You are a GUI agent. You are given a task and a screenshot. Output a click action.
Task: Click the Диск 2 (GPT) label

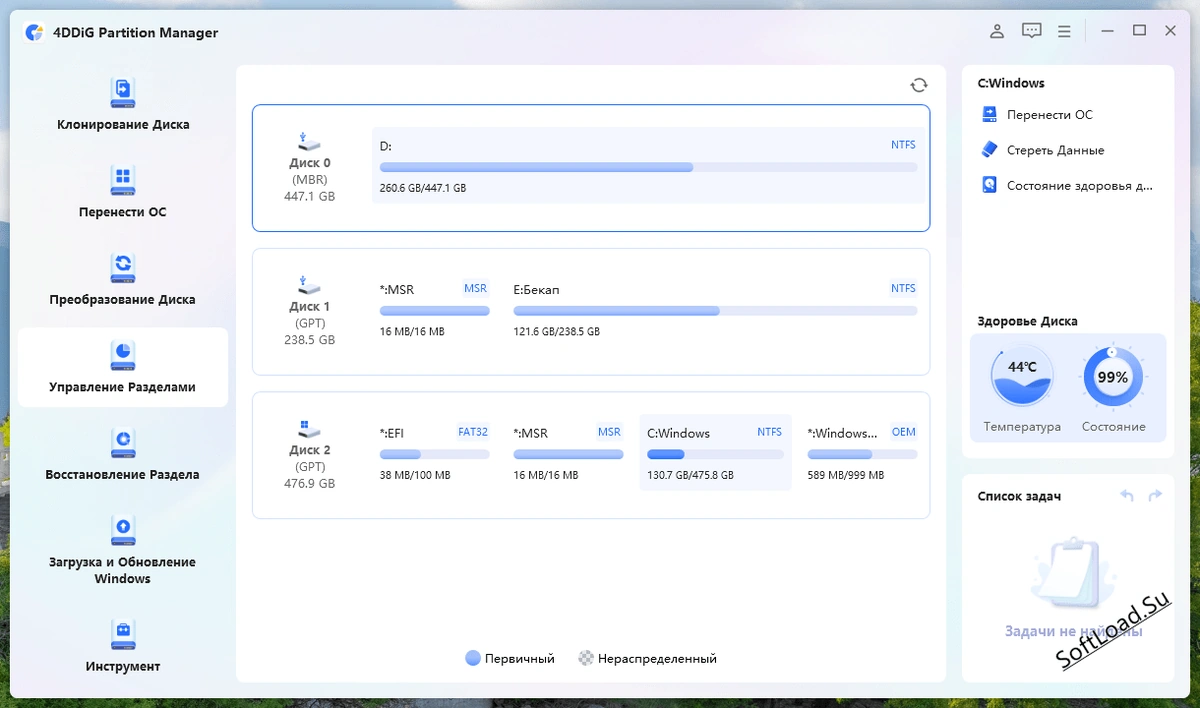point(310,458)
